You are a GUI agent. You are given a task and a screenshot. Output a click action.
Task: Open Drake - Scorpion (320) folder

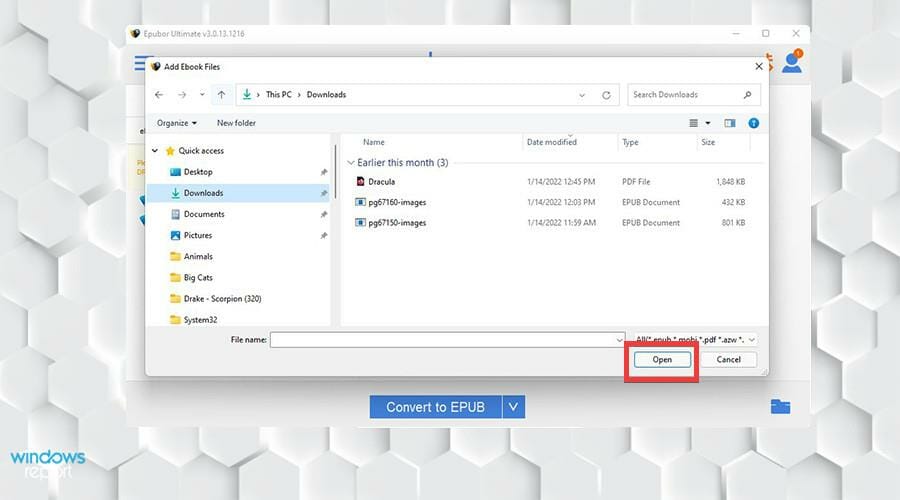click(222, 299)
